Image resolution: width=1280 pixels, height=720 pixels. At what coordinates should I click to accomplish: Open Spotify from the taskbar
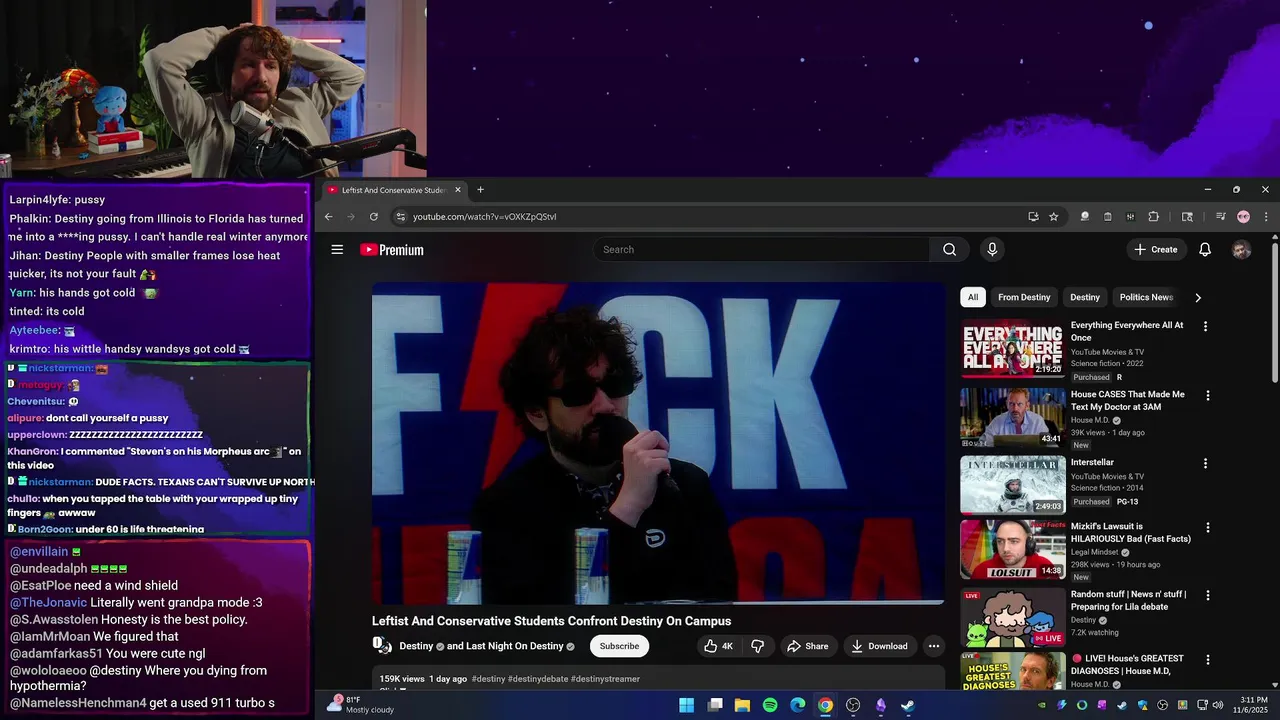770,705
